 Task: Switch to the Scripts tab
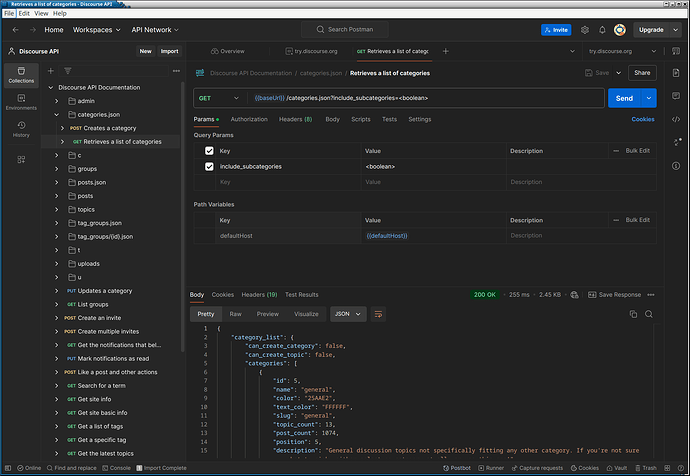pos(360,119)
